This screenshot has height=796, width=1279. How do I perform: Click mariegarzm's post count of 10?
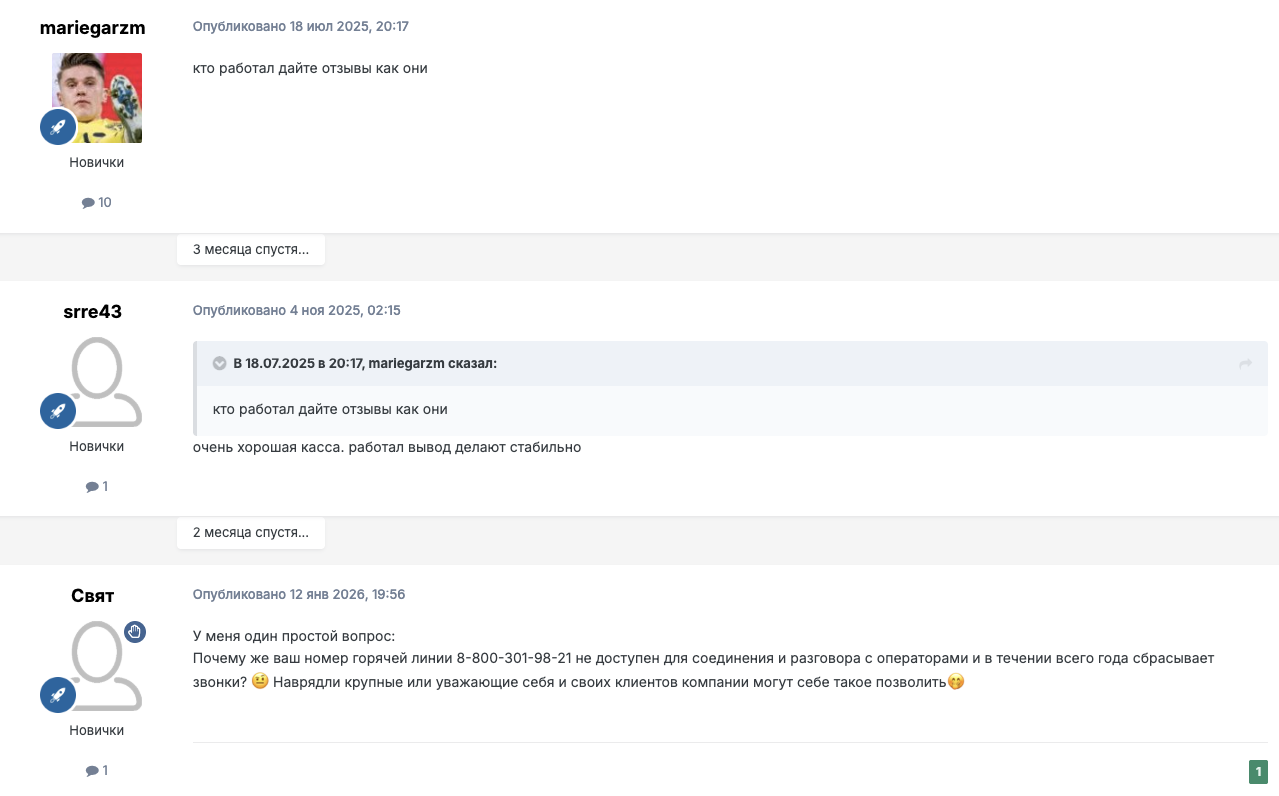[97, 202]
